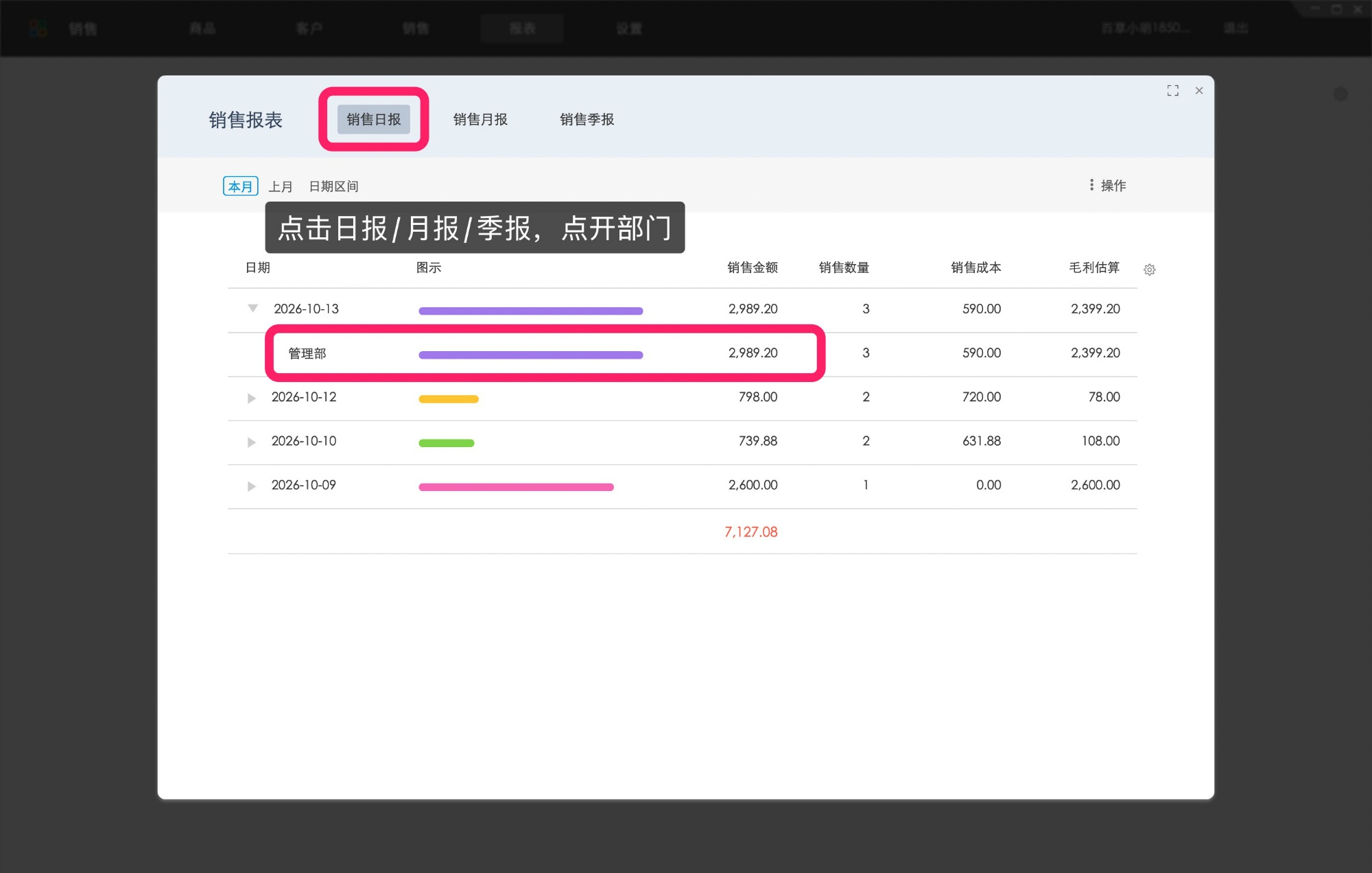The height and width of the screenshot is (873, 1372).
Task: Click the pink bar for 2026-10-09
Action: point(516,486)
